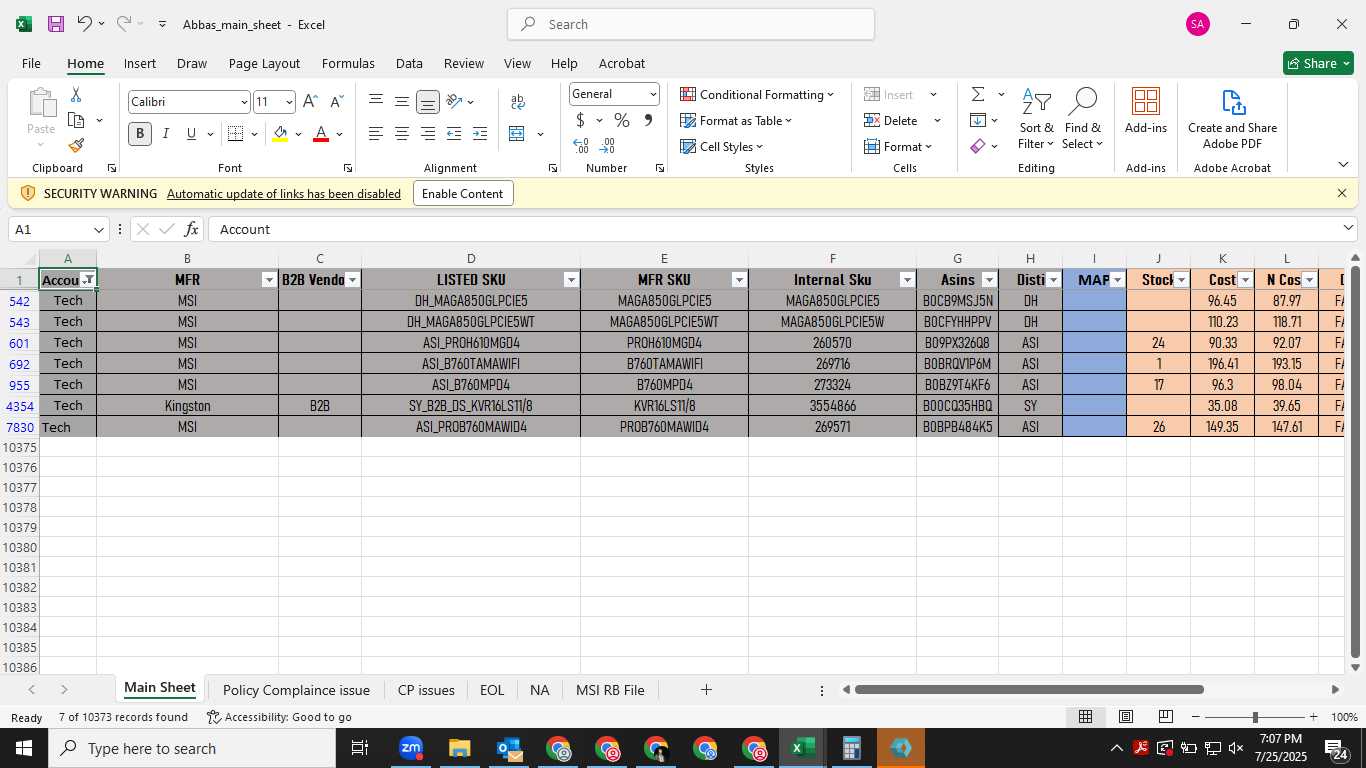Image resolution: width=1366 pixels, height=768 pixels.
Task: Click the Center horizontal alignment icon
Action: coord(402,134)
